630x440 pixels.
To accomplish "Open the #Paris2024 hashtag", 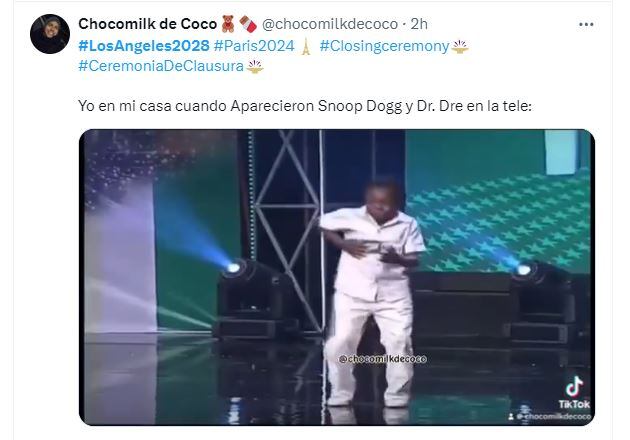I will click(x=254, y=46).
